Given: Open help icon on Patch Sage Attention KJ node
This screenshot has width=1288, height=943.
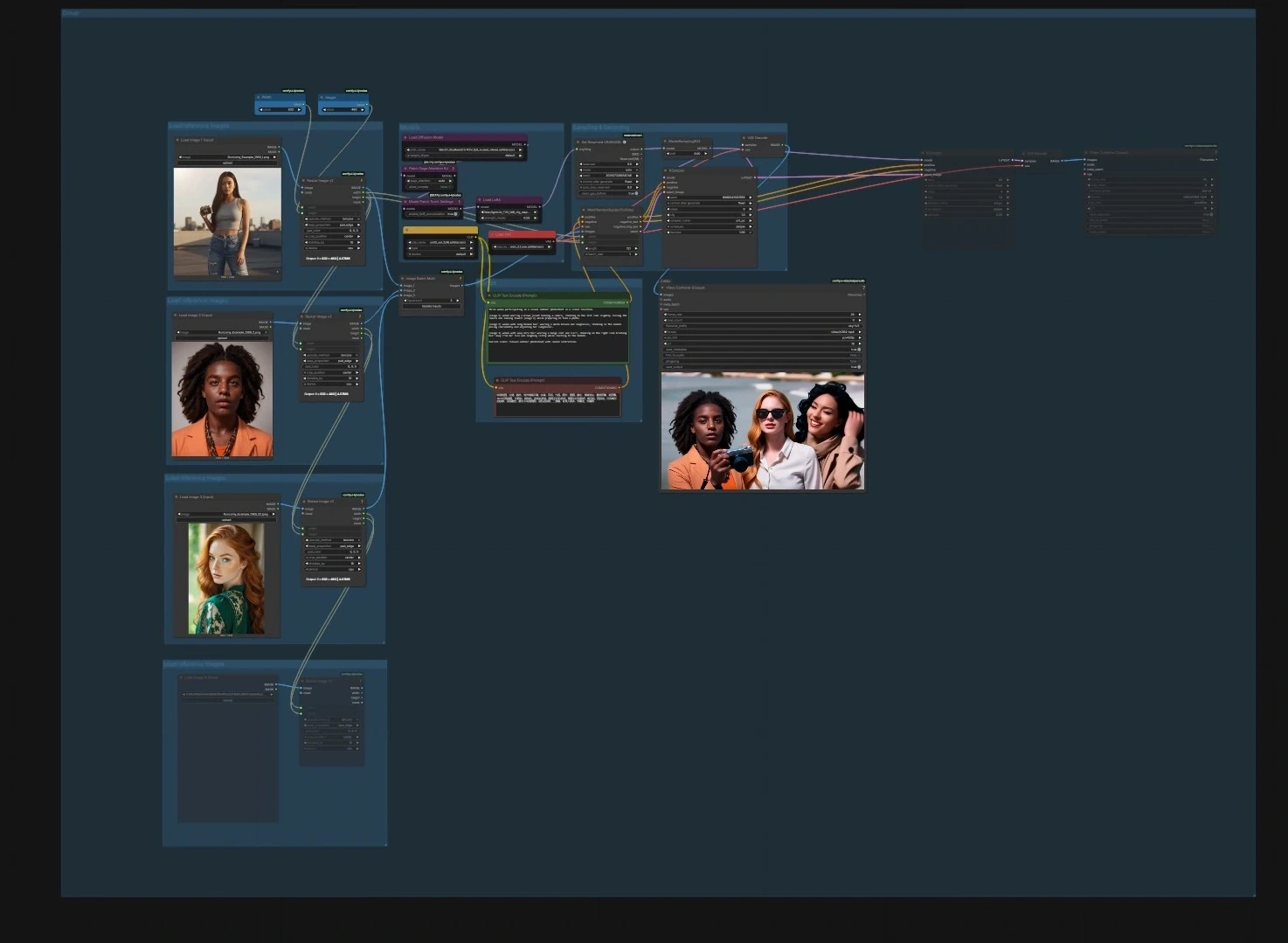Looking at the screenshot, I should [454, 169].
